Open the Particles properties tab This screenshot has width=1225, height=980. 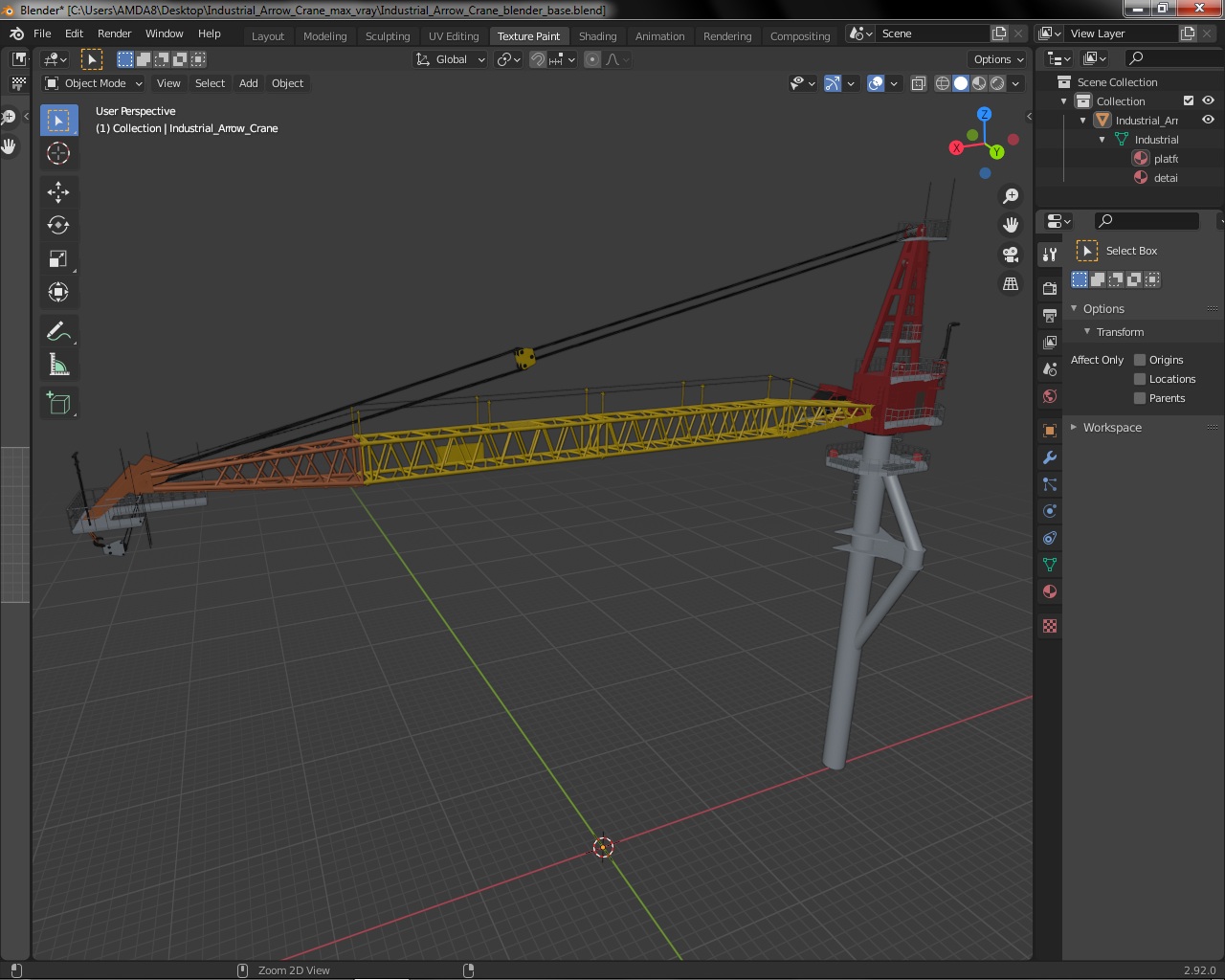[1050, 484]
